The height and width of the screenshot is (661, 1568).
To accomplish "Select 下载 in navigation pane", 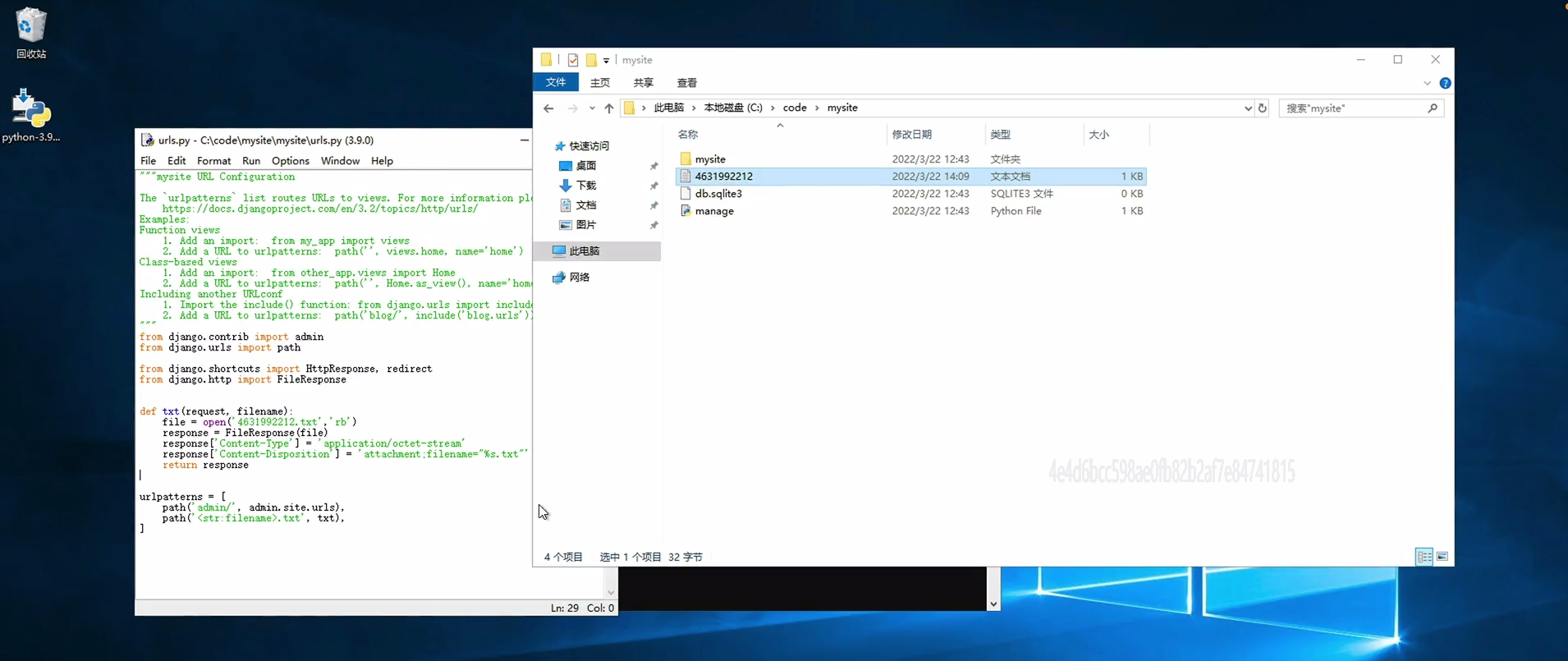I will (x=586, y=186).
